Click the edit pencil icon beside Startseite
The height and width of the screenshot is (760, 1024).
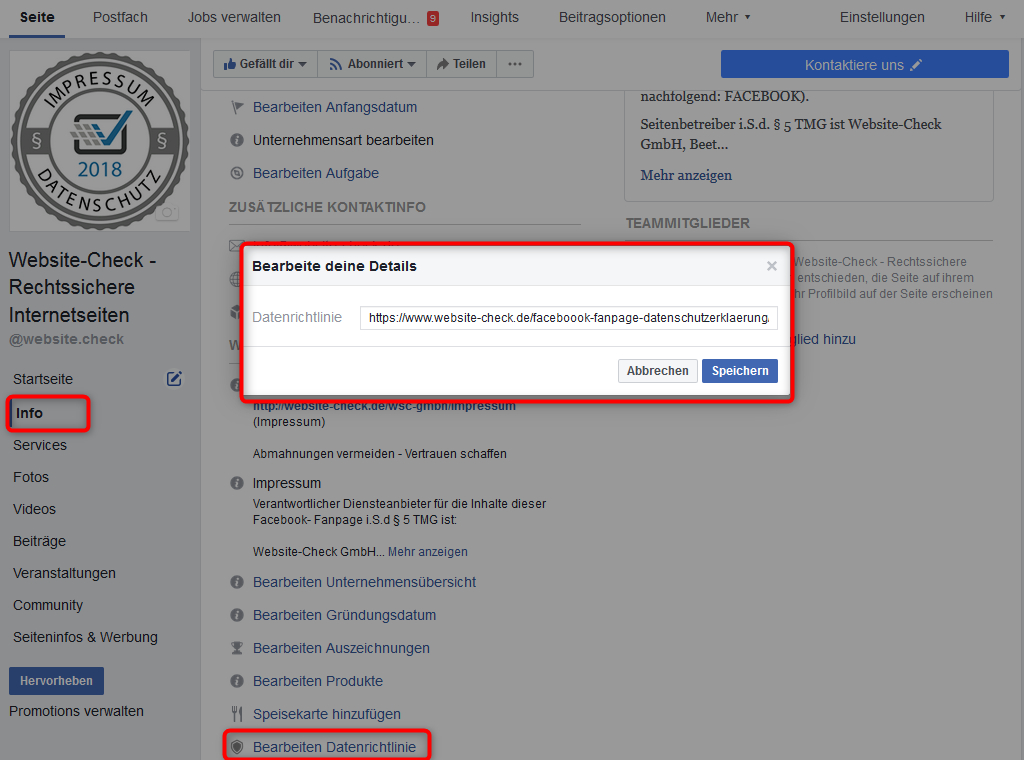174,379
